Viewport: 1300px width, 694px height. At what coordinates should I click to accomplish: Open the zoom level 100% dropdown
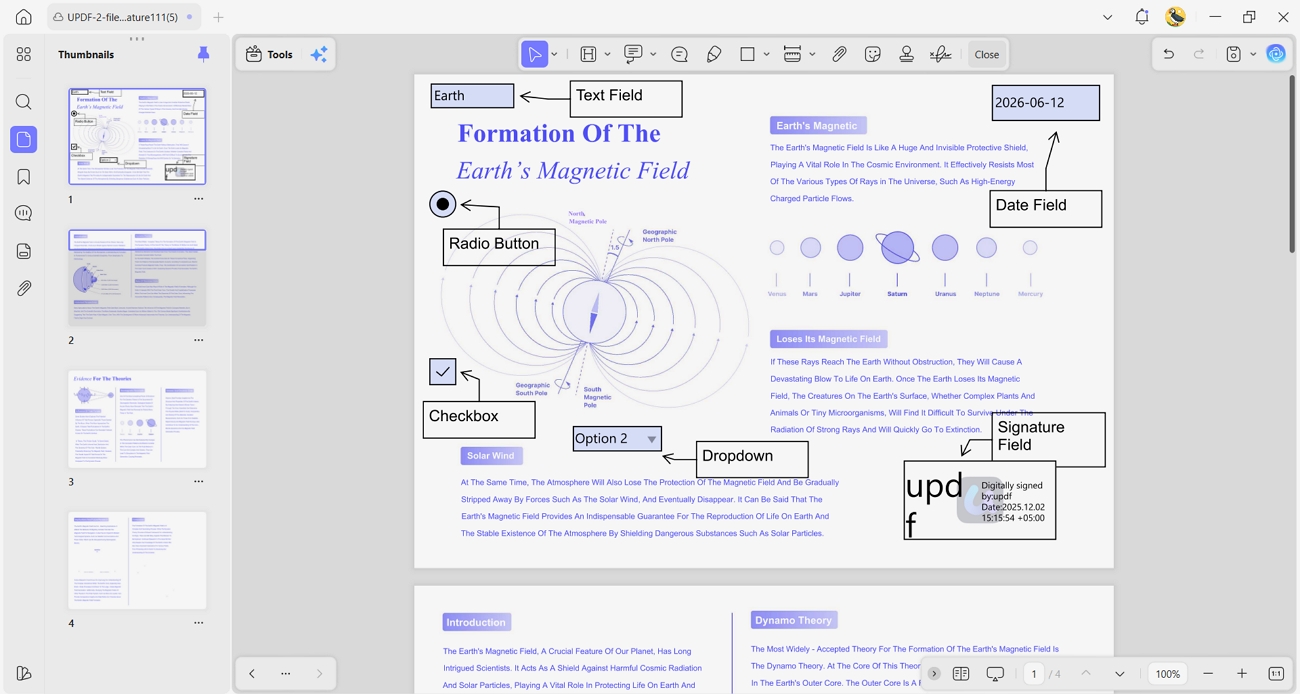pyautogui.click(x=1168, y=674)
